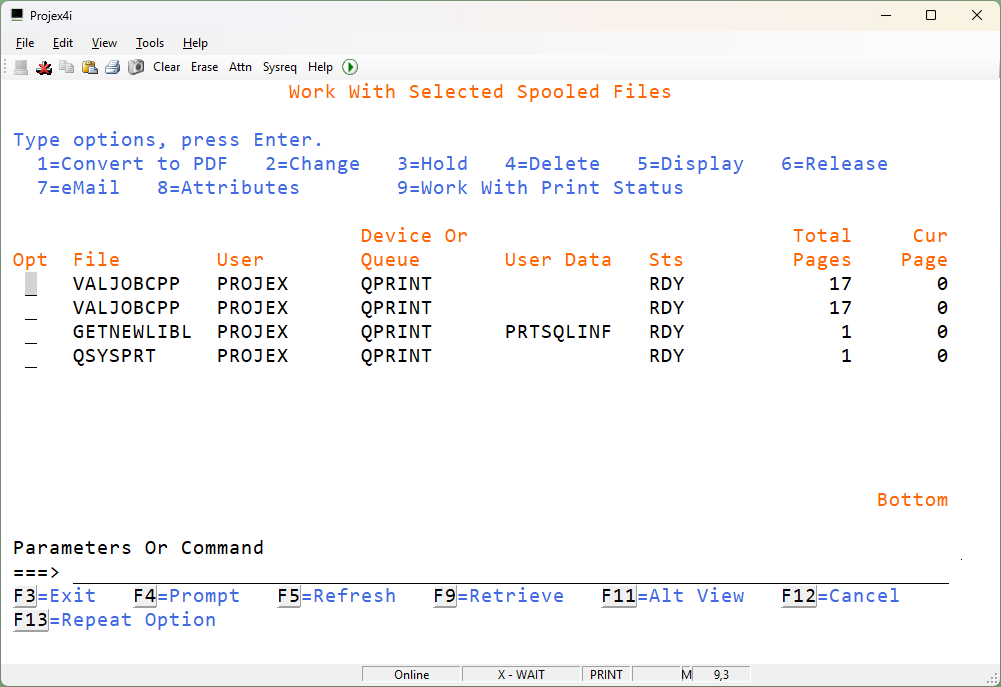Image resolution: width=1001 pixels, height=687 pixels.
Task: Open the View menu
Action: pos(104,43)
